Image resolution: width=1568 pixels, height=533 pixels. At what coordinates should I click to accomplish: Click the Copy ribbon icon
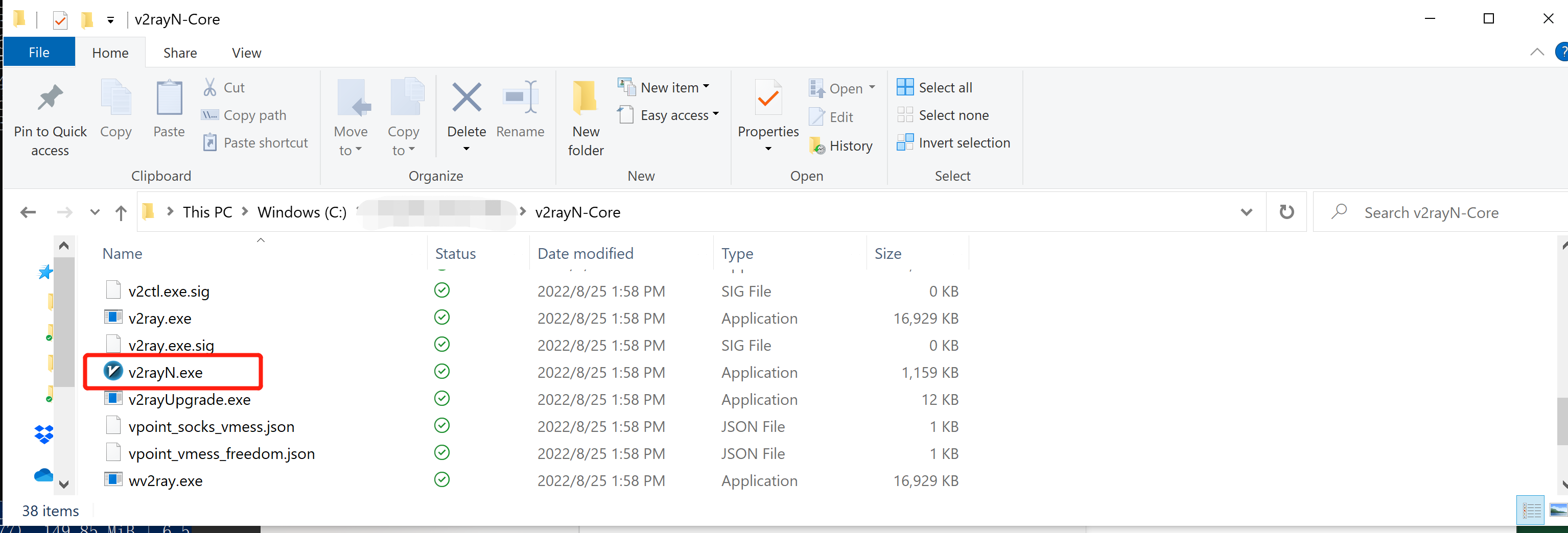115,98
